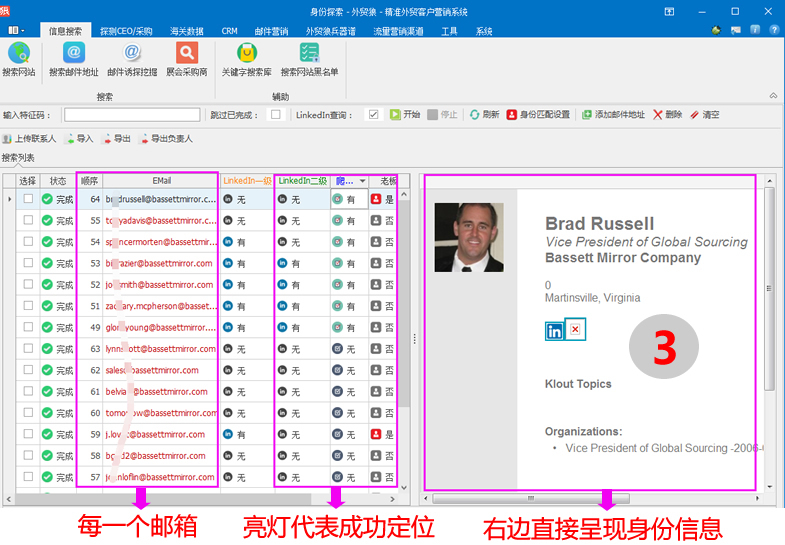Image resolution: width=785 pixels, height=545 pixels.
Task: Select the 邮件诱探挖掘 icon
Action: pyautogui.click(x=132, y=53)
